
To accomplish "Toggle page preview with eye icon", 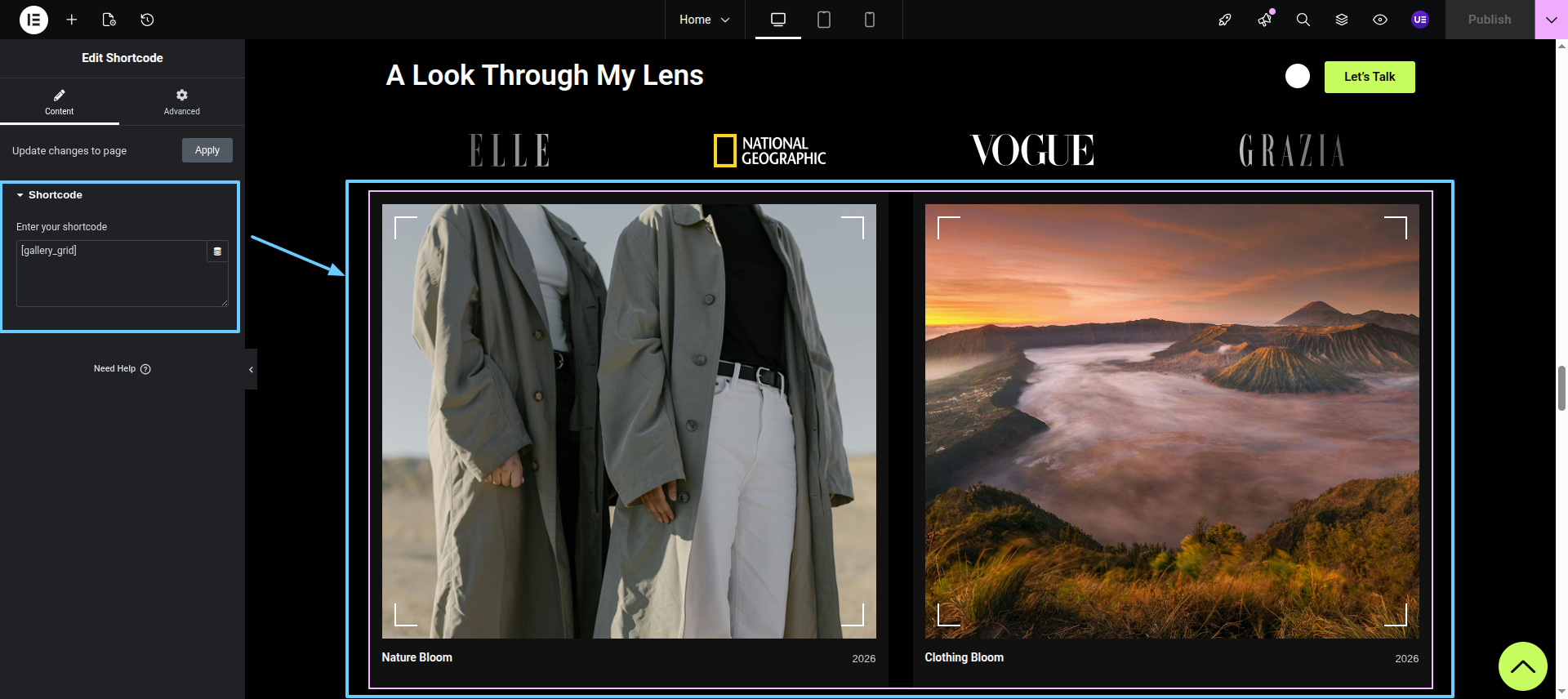I will click(x=1379, y=20).
